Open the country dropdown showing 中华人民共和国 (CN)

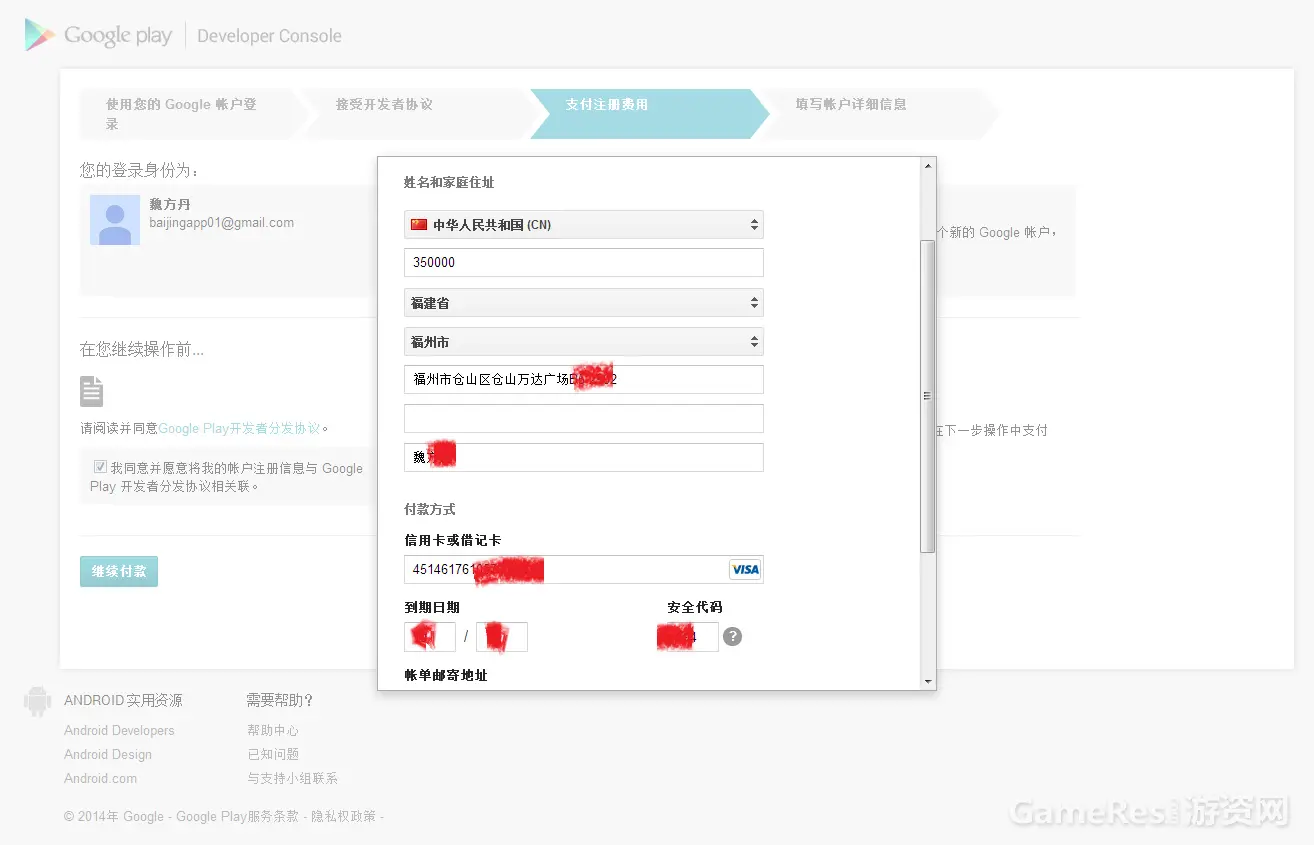click(584, 225)
